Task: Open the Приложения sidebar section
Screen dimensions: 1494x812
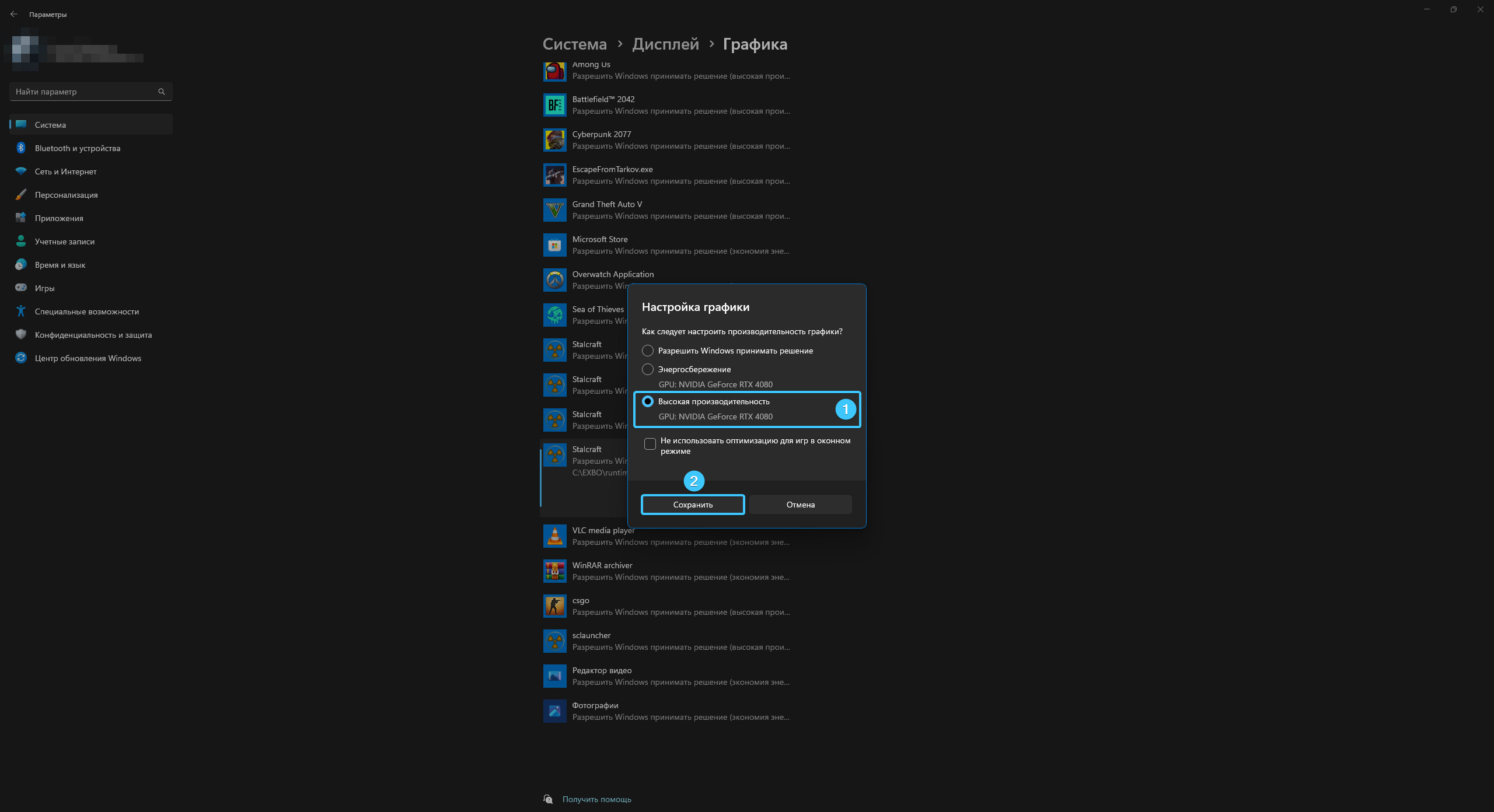Action: 91,218
